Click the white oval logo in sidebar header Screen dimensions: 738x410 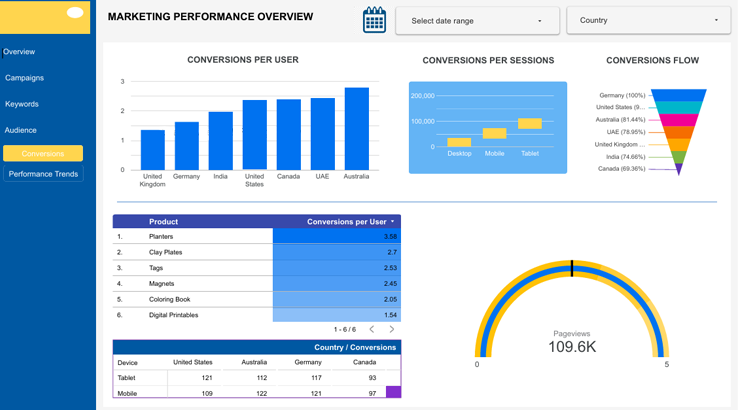point(75,13)
